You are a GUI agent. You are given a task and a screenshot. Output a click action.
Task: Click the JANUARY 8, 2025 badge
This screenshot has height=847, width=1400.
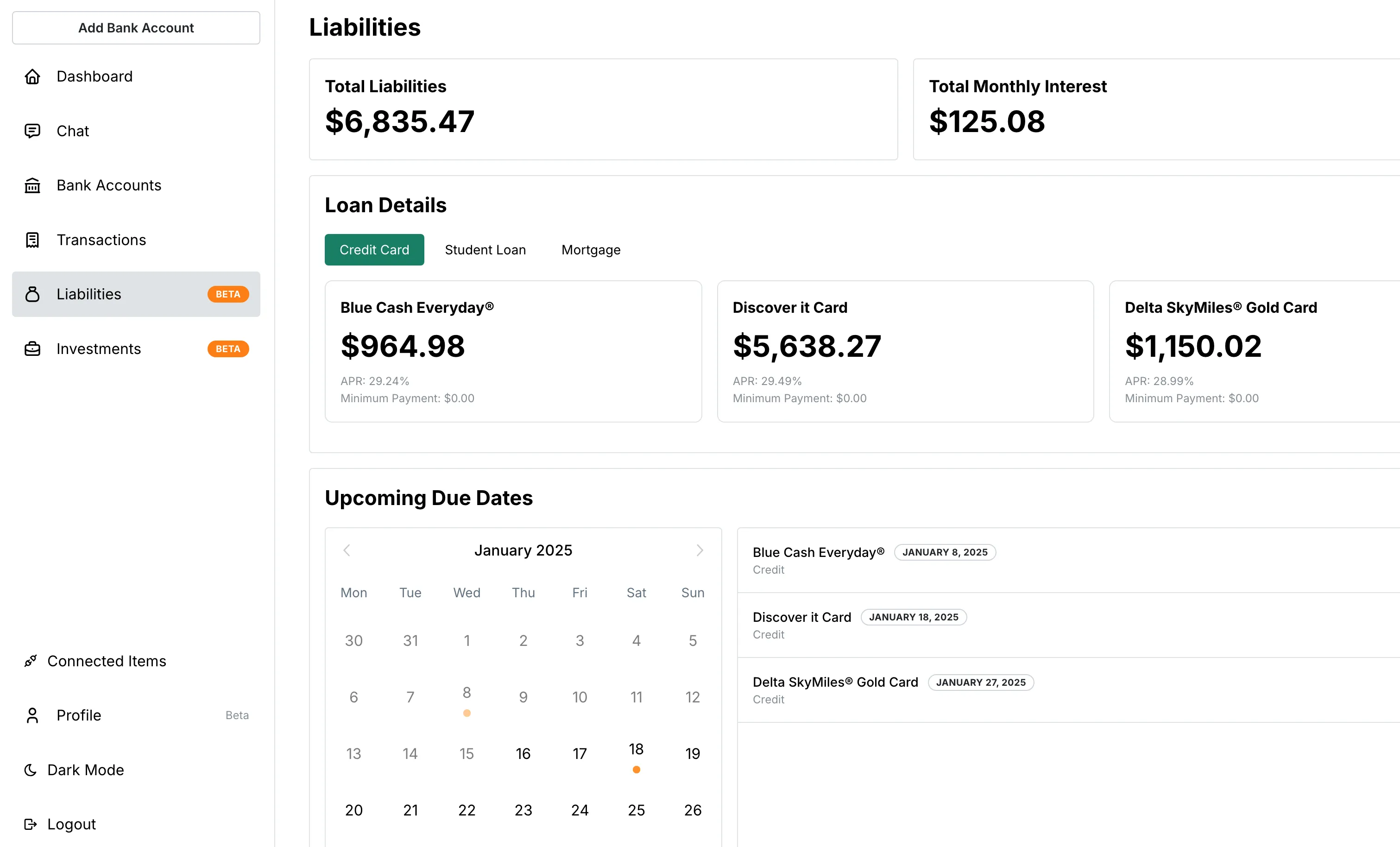(944, 552)
